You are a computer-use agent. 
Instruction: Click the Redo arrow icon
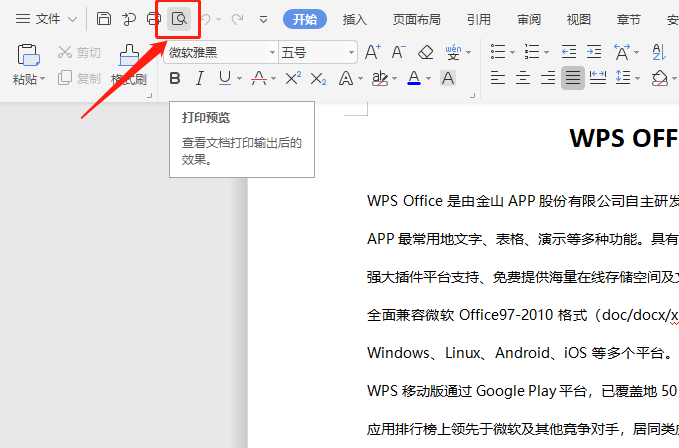237,19
